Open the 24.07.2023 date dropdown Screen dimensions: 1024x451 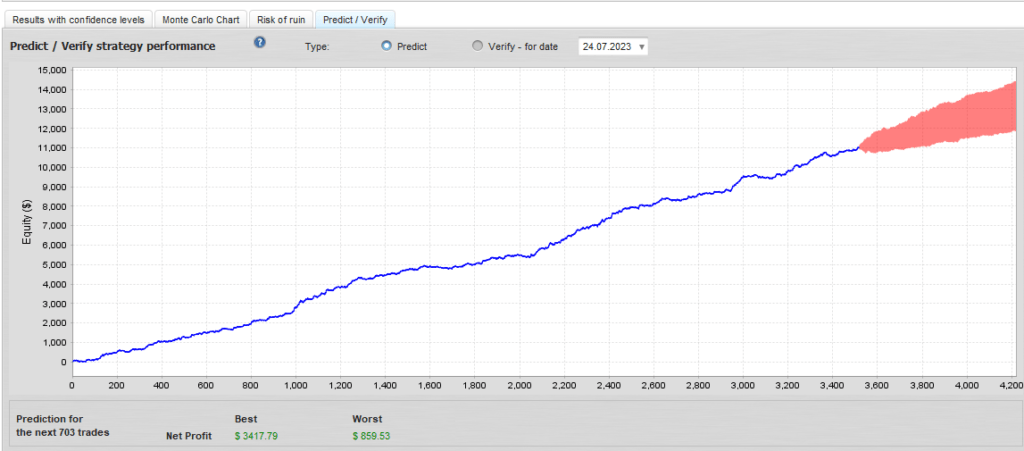(613, 47)
